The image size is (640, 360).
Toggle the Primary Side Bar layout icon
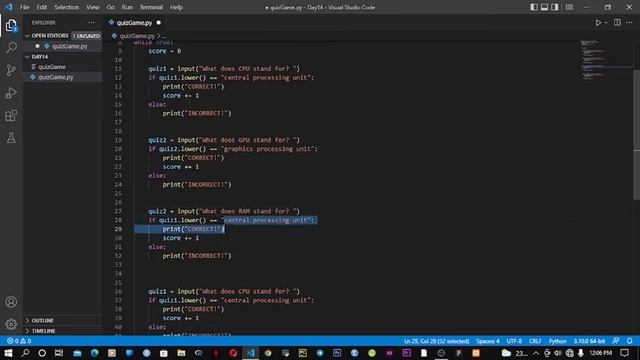[x=534, y=7]
